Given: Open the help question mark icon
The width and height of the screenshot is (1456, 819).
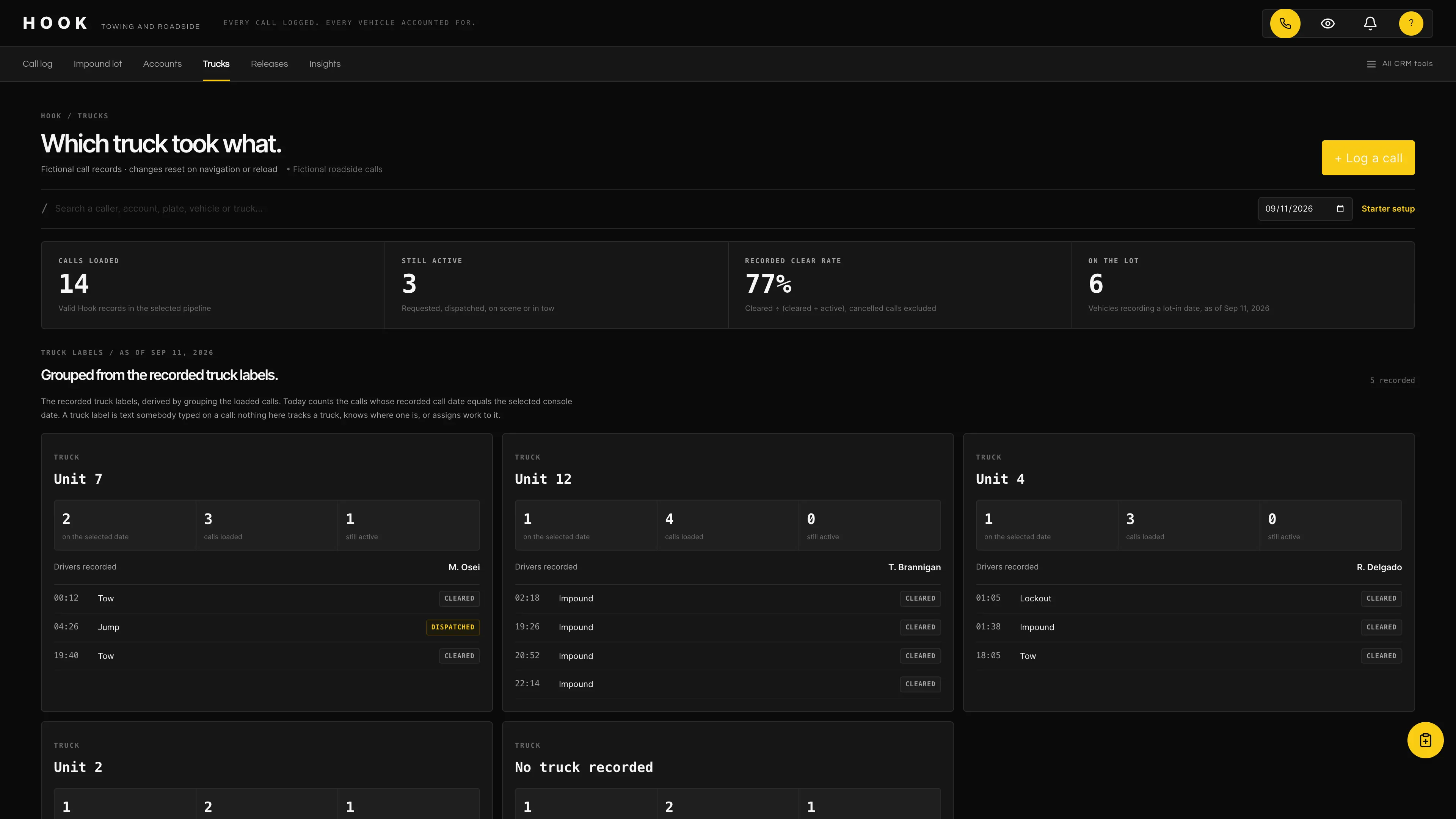Looking at the screenshot, I should pyautogui.click(x=1411, y=23).
